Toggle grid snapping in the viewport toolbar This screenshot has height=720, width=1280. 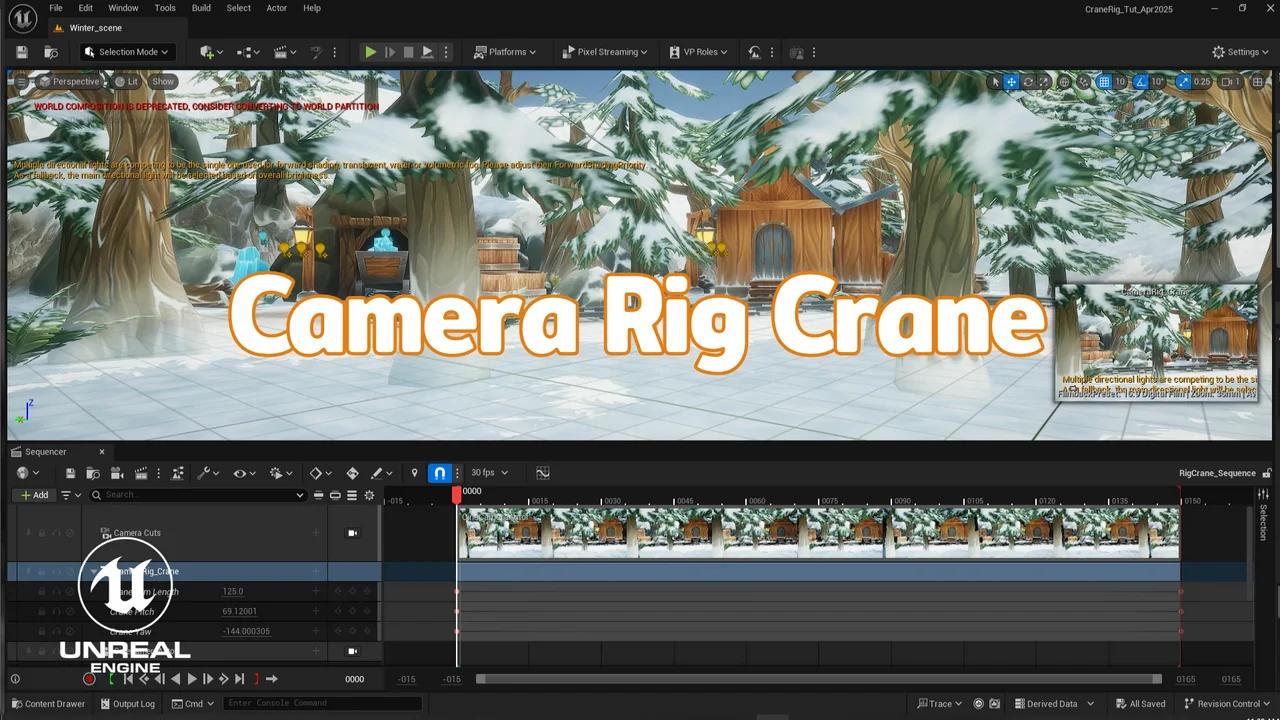click(1104, 82)
